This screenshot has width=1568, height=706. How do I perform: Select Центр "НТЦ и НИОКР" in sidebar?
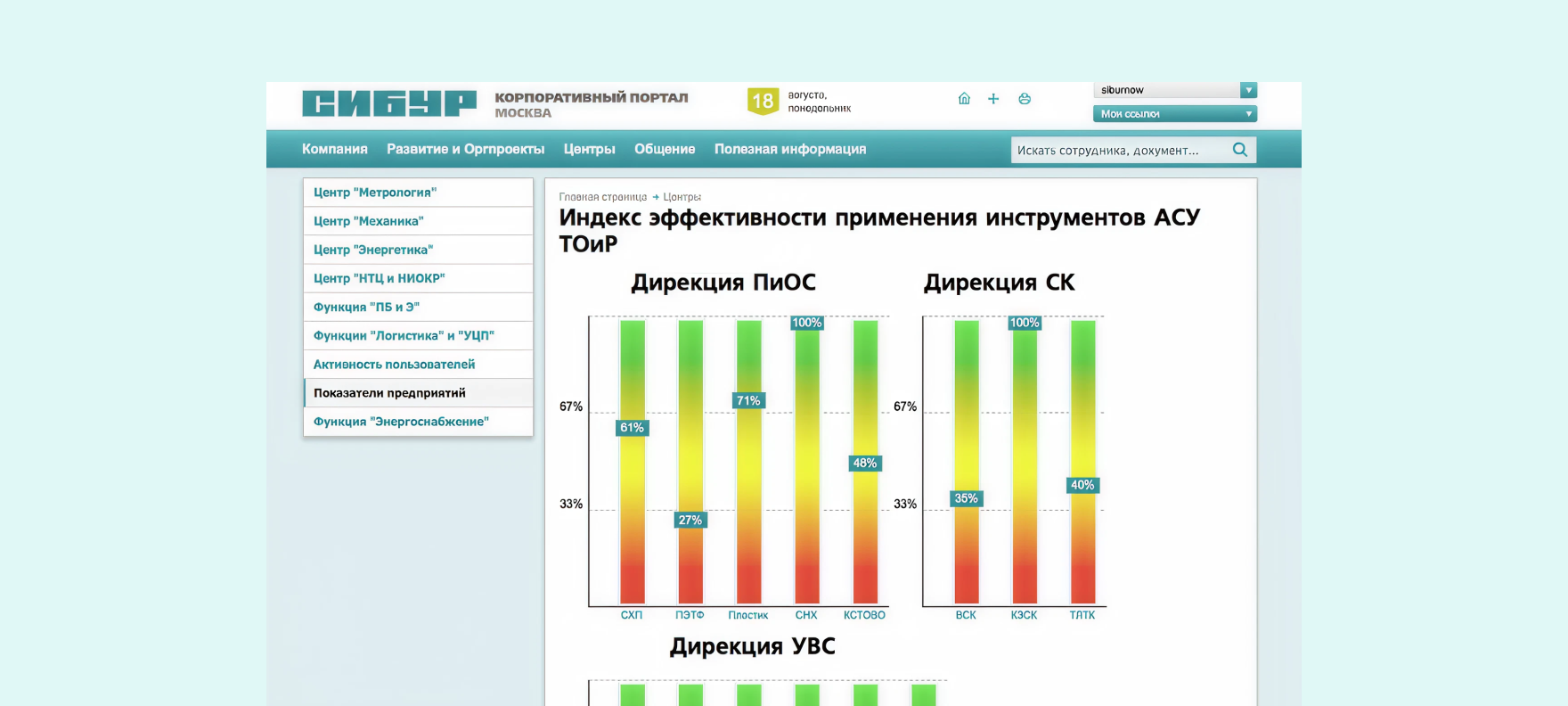click(418, 278)
